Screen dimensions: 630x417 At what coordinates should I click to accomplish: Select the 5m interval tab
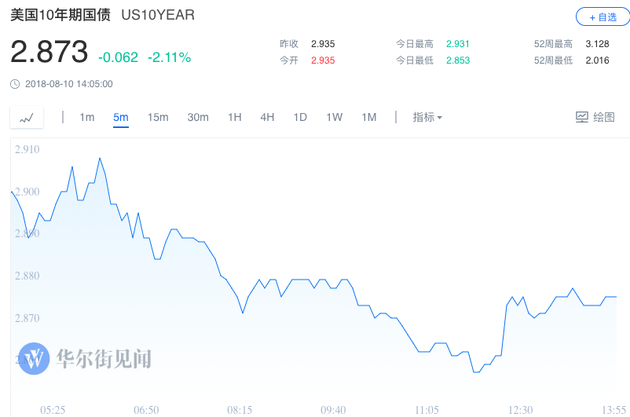pyautogui.click(x=121, y=117)
